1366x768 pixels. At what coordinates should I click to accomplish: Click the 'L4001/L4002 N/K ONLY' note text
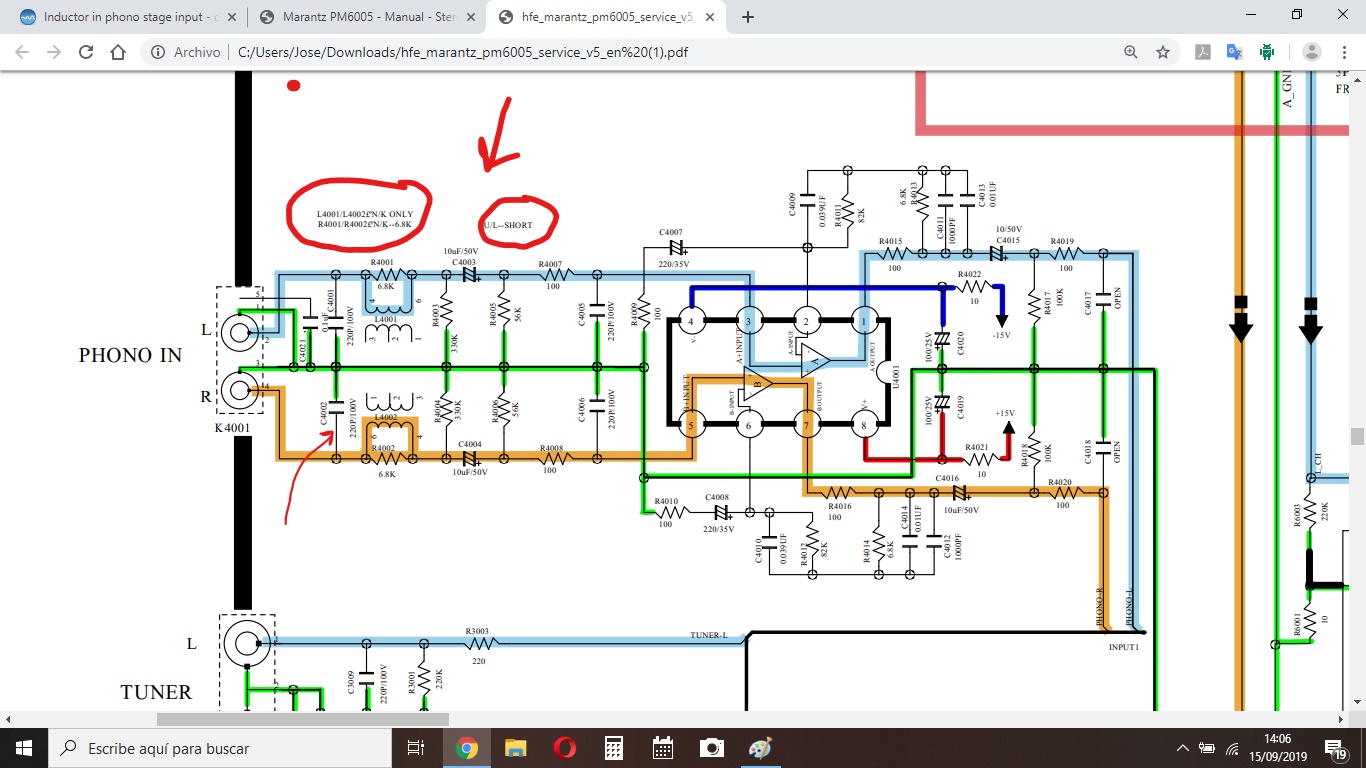[x=365, y=214]
